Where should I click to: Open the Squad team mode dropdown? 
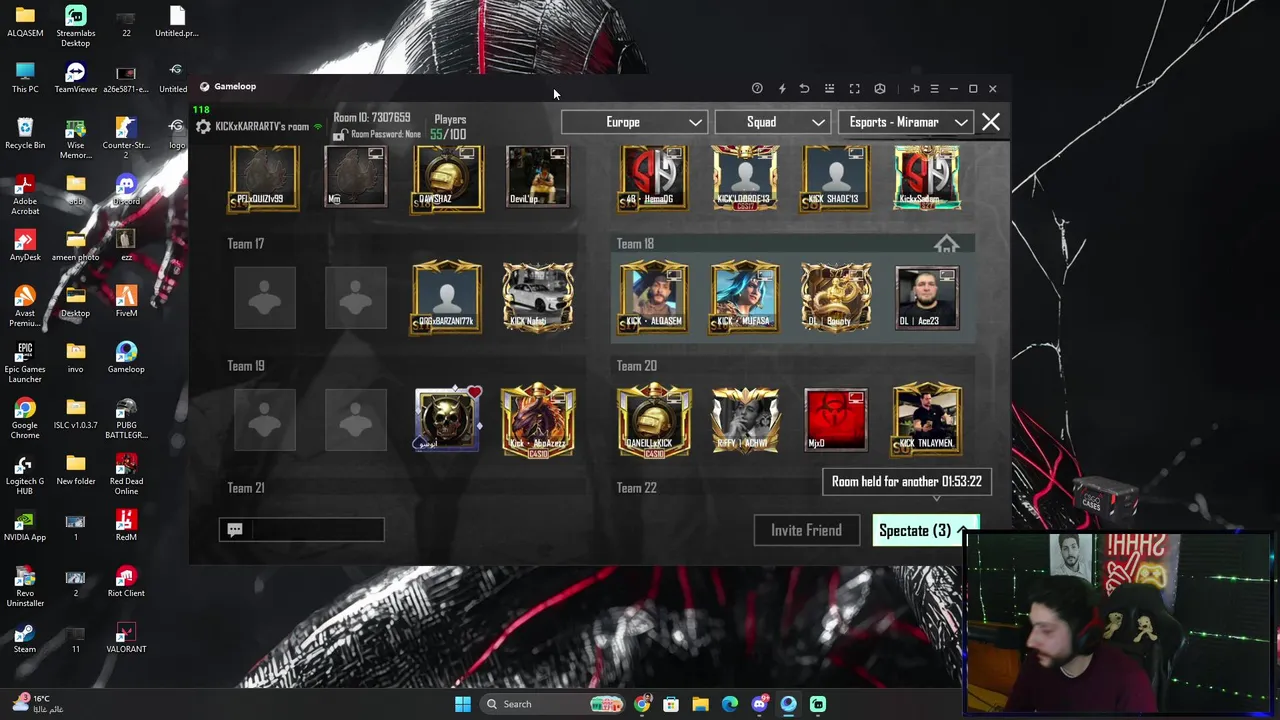click(x=774, y=122)
